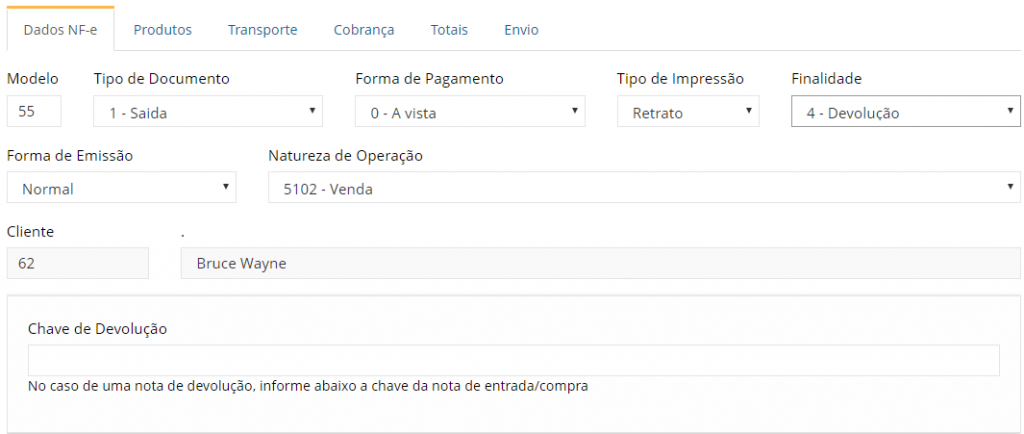Open the Forma de Emissão dropdown
1024x434 pixels.
click(x=121, y=188)
